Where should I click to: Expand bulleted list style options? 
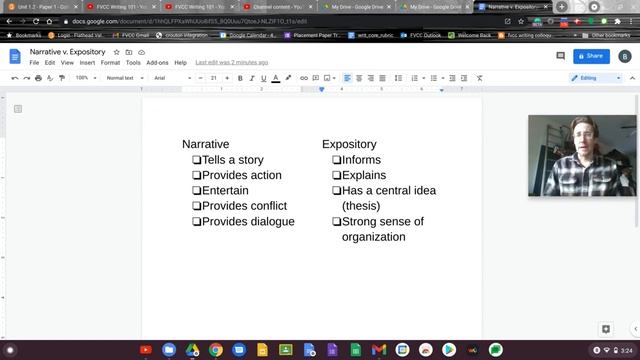(x=443, y=78)
